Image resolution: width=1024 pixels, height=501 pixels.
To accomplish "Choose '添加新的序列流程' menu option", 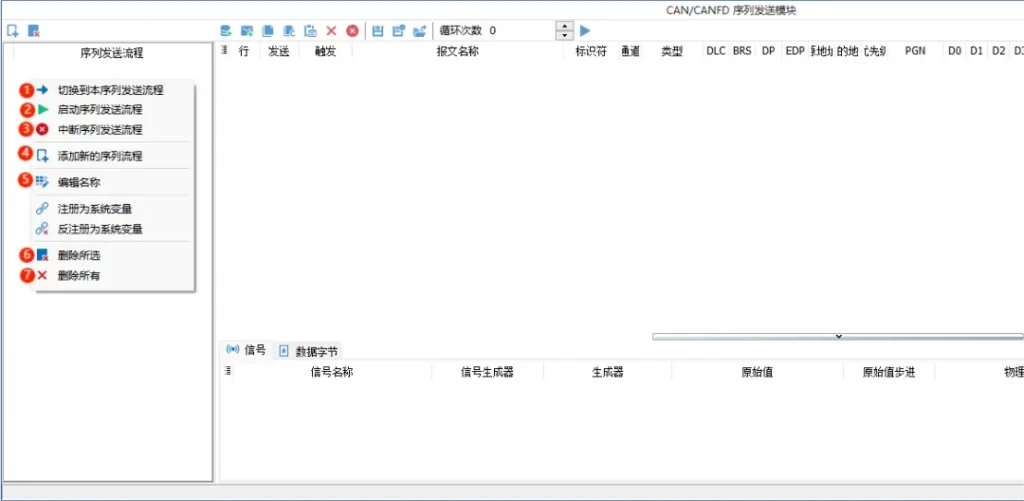I will (x=100, y=156).
